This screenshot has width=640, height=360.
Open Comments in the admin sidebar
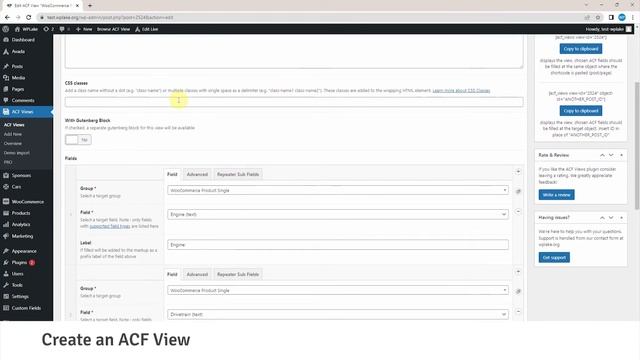tap(23, 100)
